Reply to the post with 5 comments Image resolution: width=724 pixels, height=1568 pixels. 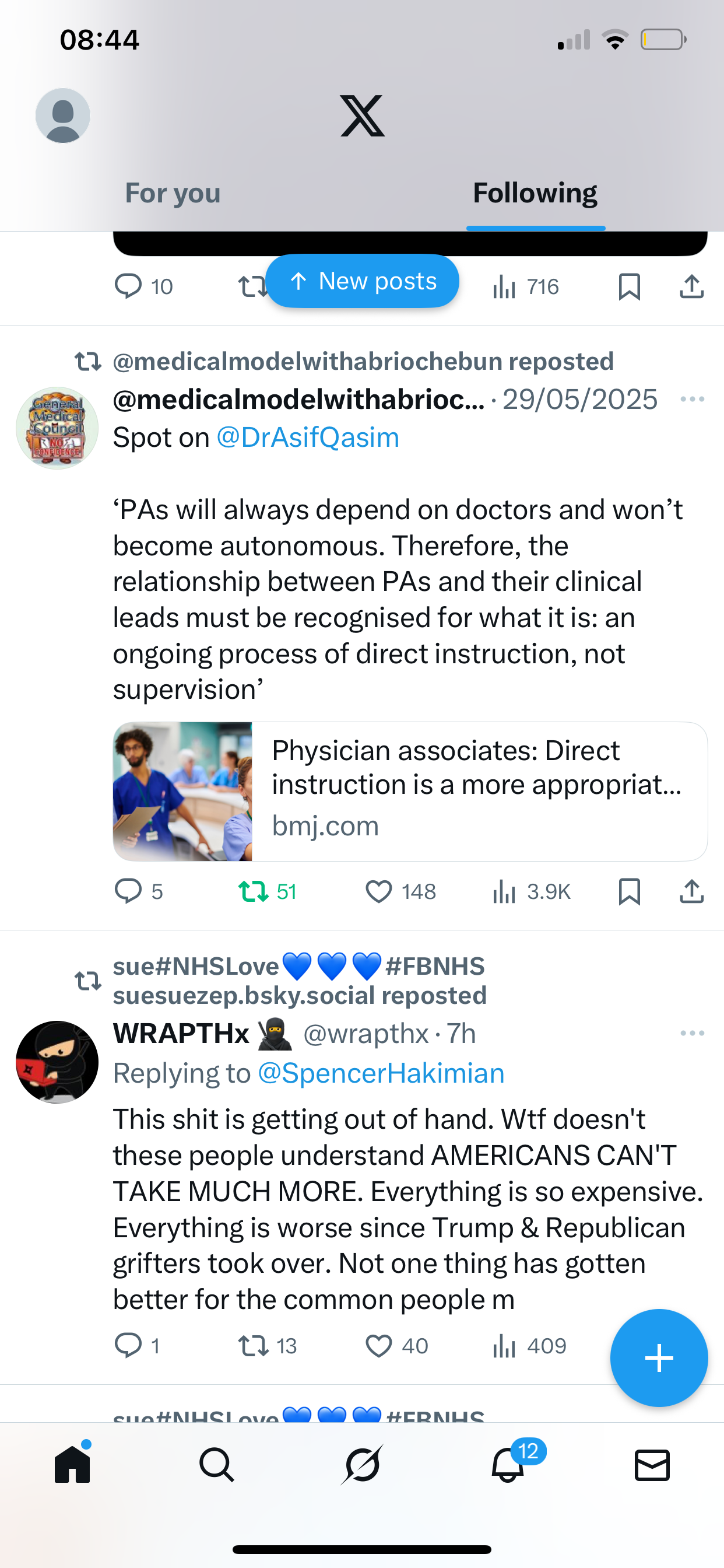tap(128, 892)
